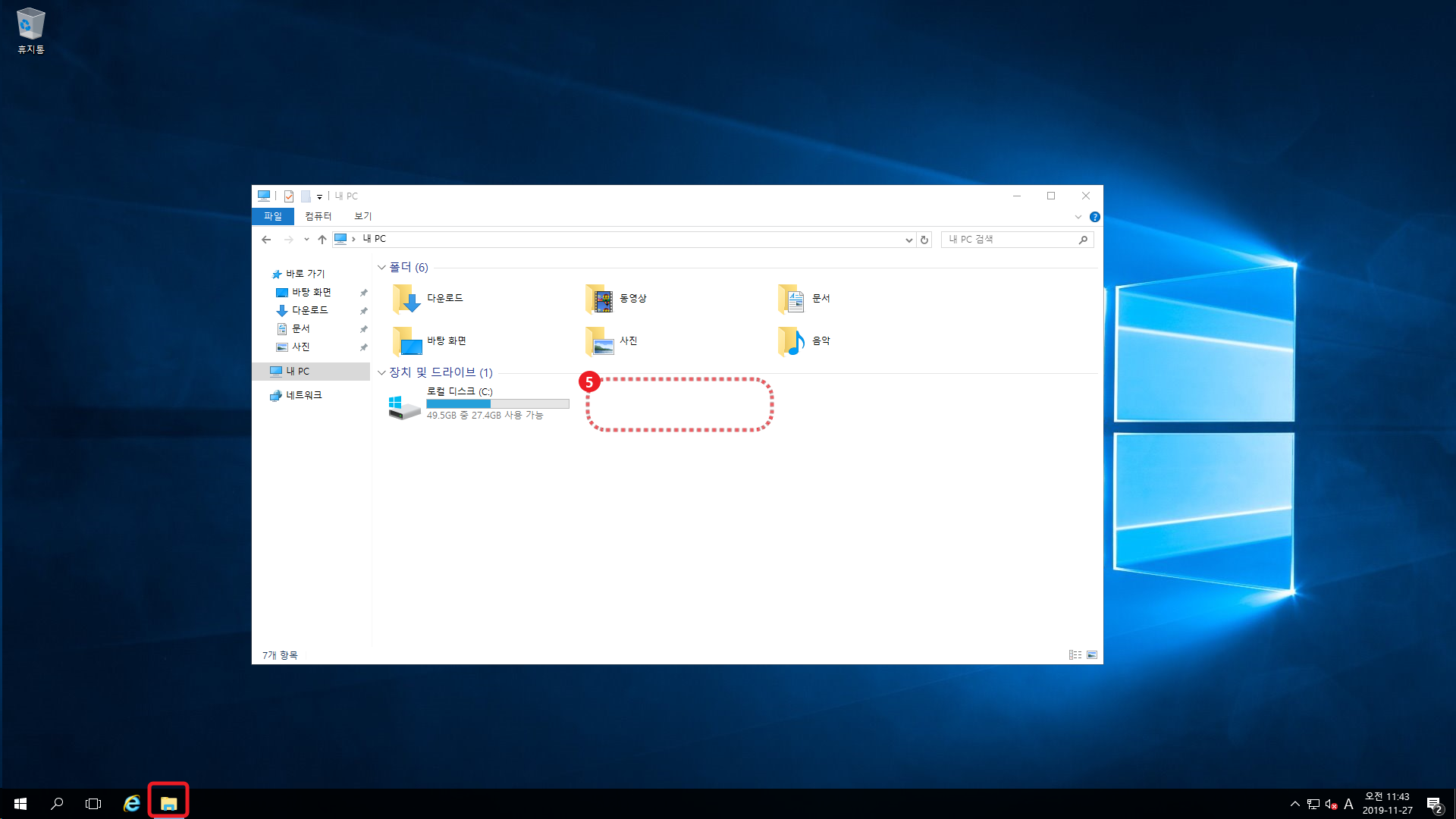Go up one folder level
1456x819 pixels.
pos(322,240)
